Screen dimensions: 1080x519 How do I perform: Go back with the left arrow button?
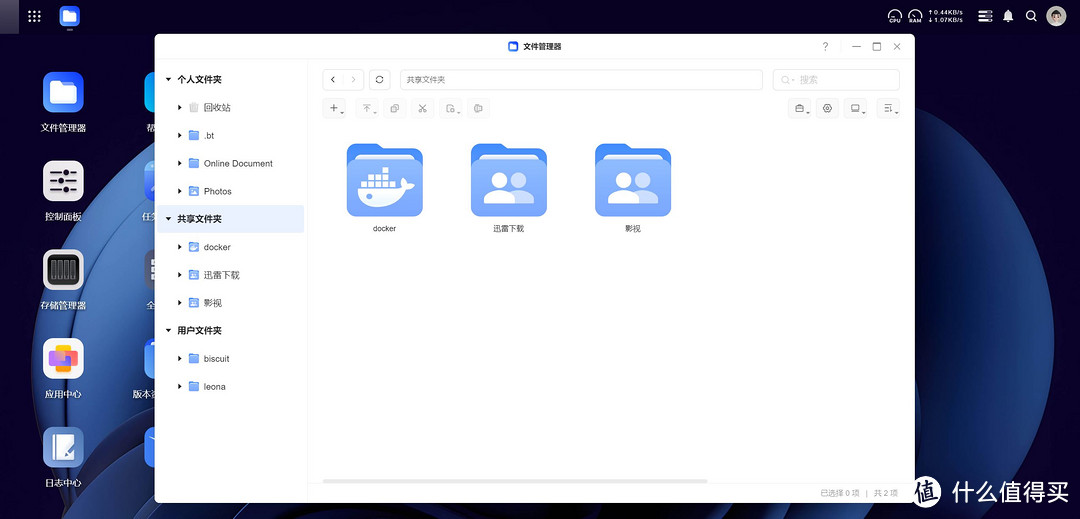click(x=333, y=80)
